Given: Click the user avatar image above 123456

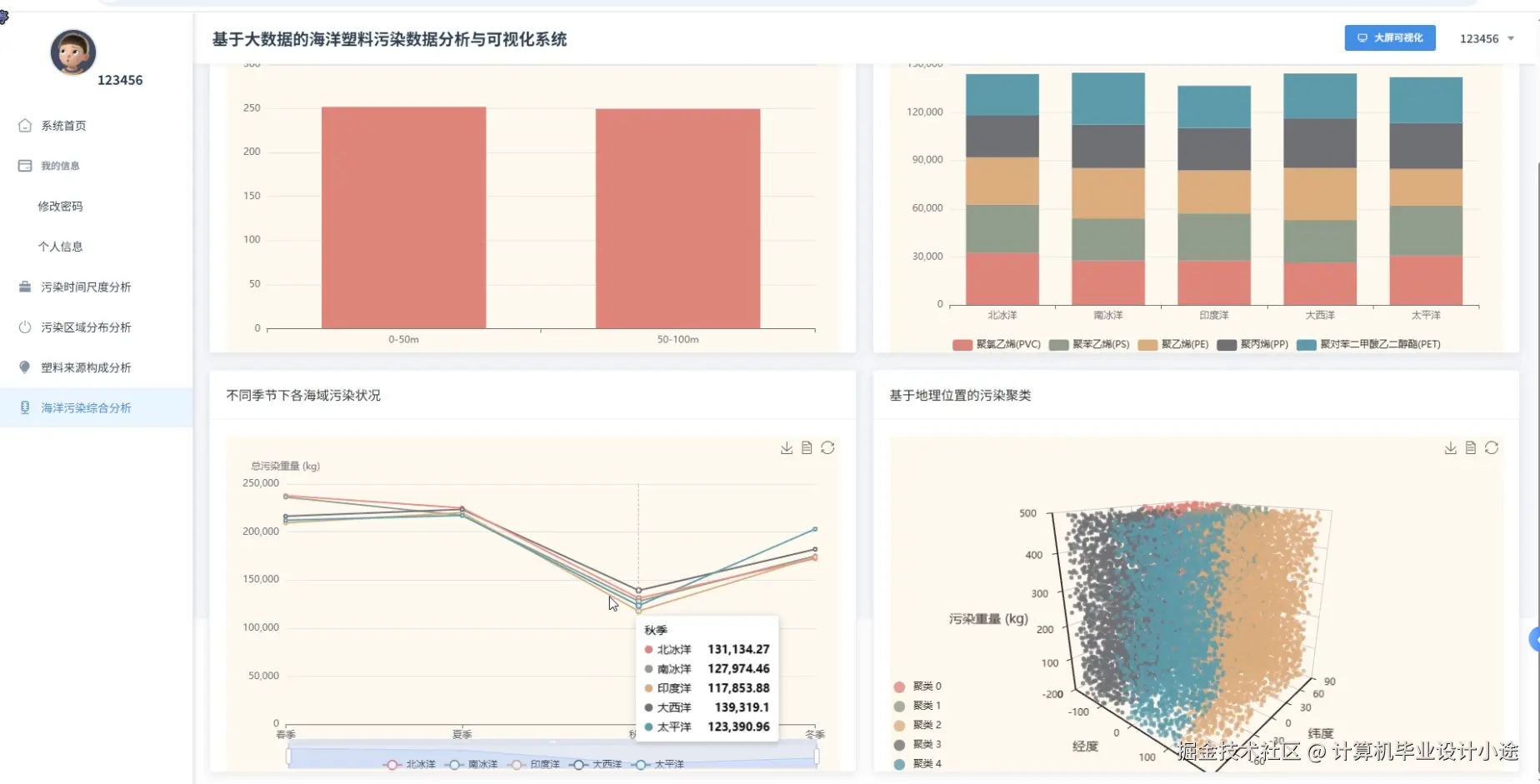Looking at the screenshot, I should (72, 52).
